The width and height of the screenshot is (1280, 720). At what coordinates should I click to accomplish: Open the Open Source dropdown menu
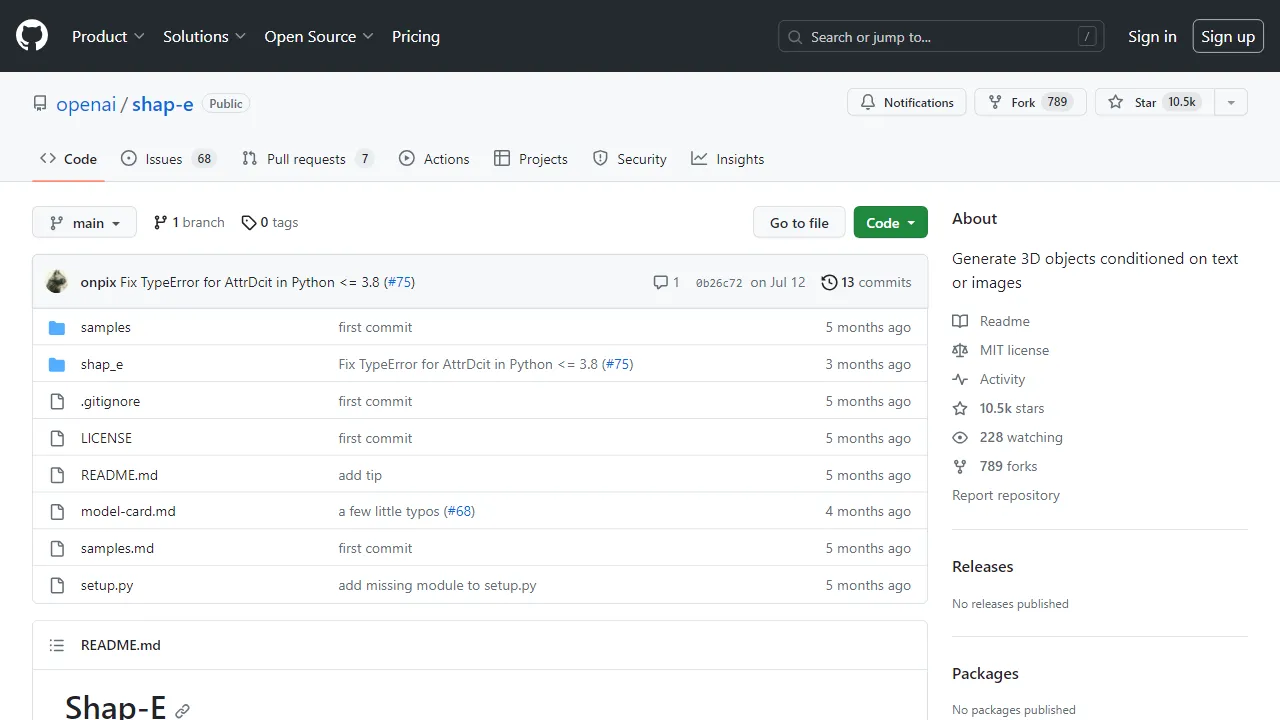(319, 36)
